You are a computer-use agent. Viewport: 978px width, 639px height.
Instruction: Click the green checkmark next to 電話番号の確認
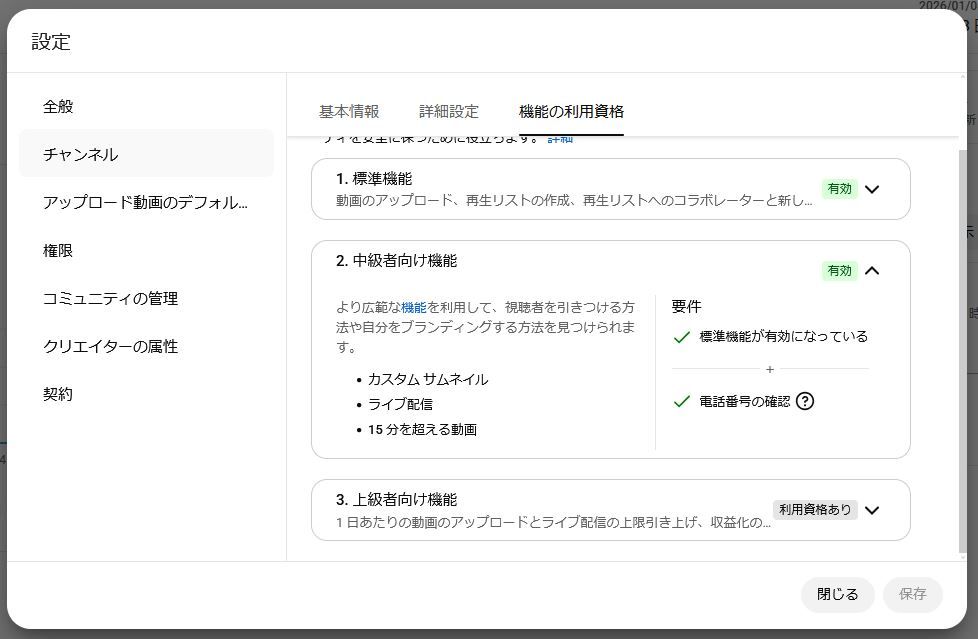coord(682,401)
